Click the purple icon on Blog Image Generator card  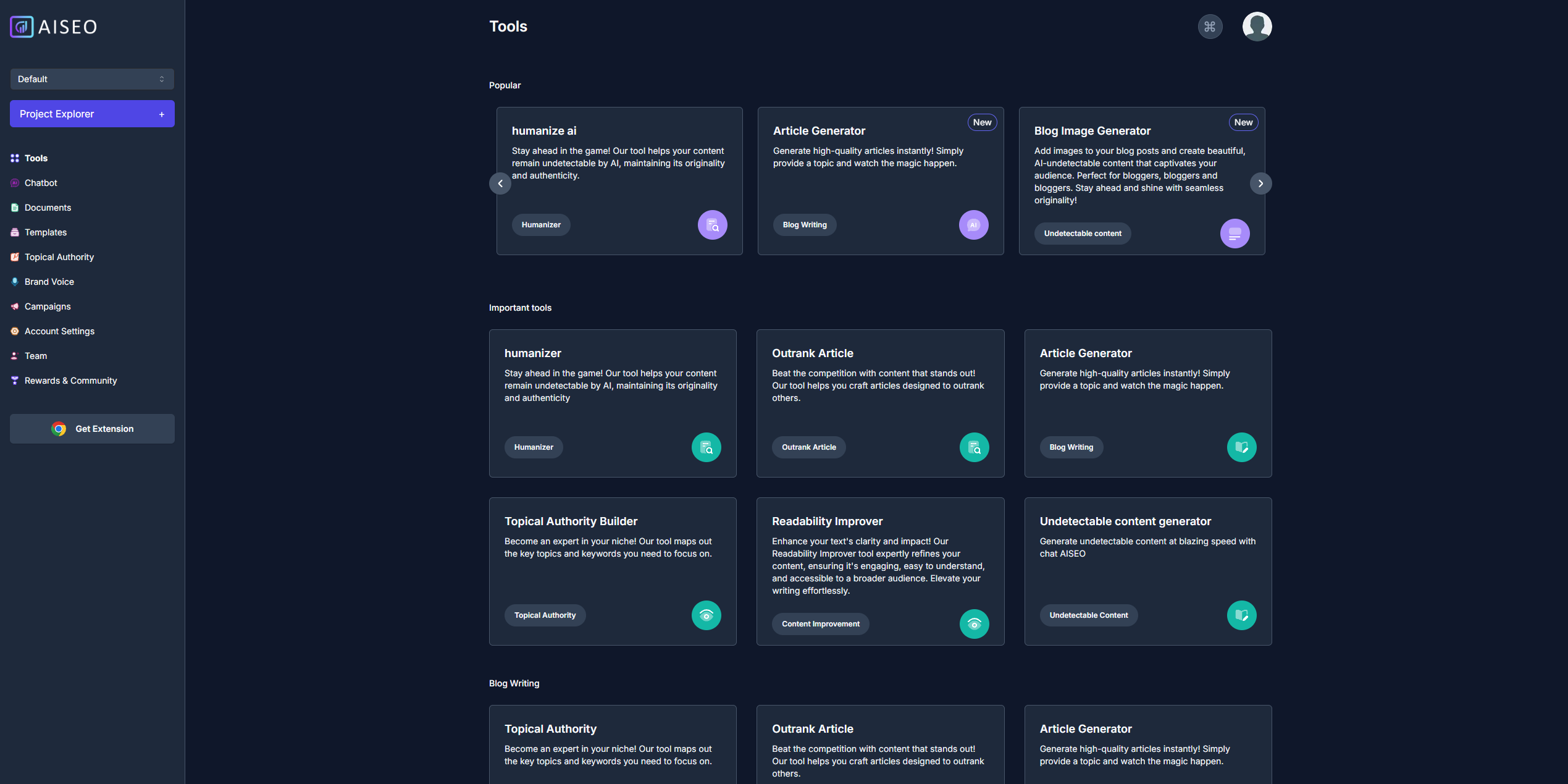(x=1235, y=234)
